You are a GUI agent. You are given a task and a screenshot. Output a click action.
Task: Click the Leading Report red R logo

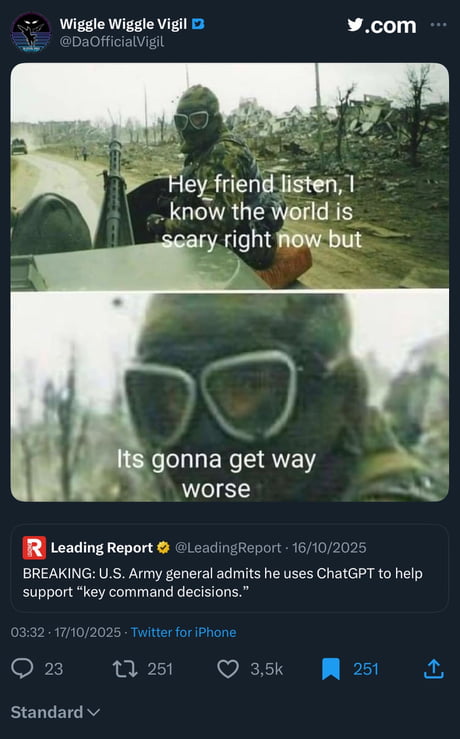(x=34, y=548)
